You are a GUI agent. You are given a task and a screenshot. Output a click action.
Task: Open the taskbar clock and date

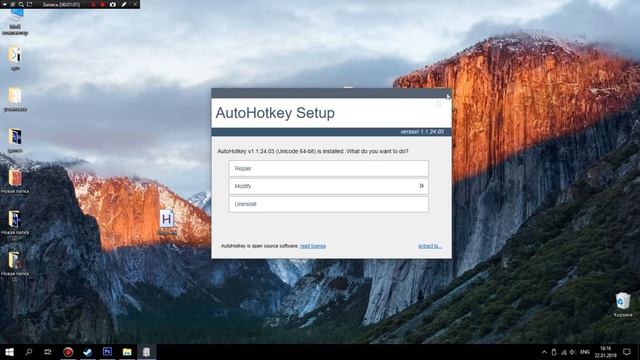(x=605, y=352)
